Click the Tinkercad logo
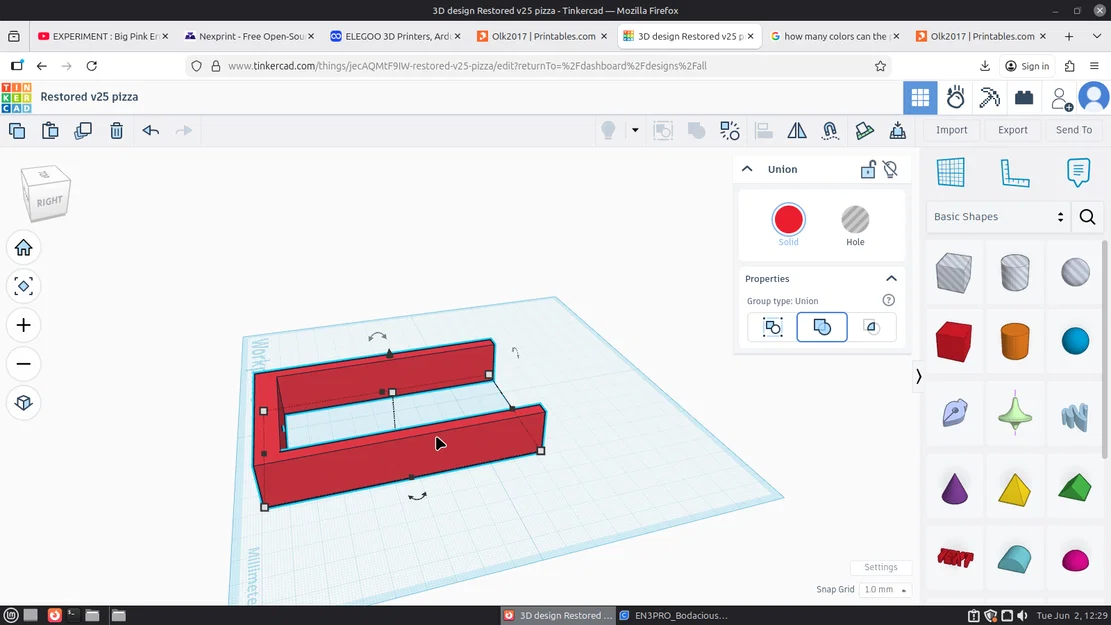The height and width of the screenshot is (625, 1111). pos(16,98)
